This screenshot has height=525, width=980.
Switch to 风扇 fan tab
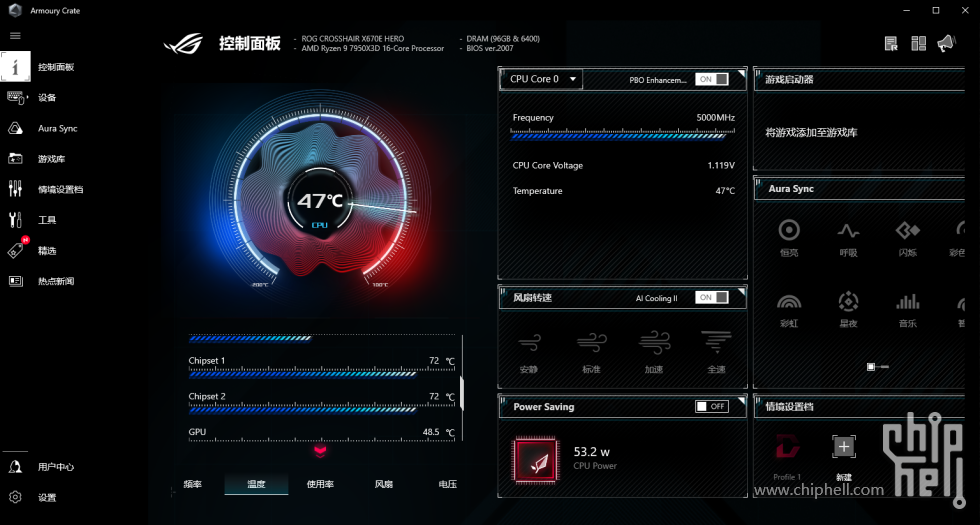[x=384, y=484]
